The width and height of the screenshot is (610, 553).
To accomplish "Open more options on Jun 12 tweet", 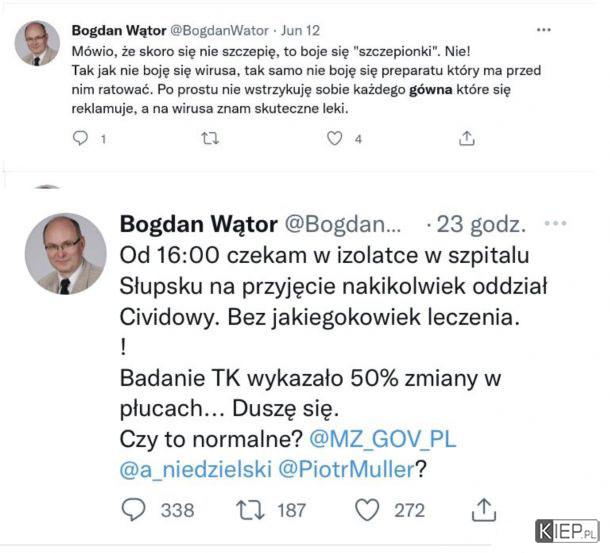I will click(x=543, y=30).
